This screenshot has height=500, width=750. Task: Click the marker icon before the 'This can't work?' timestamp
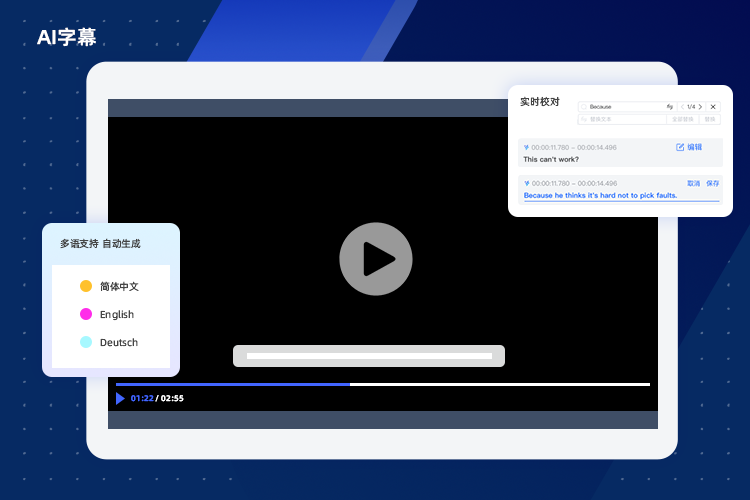[527, 147]
